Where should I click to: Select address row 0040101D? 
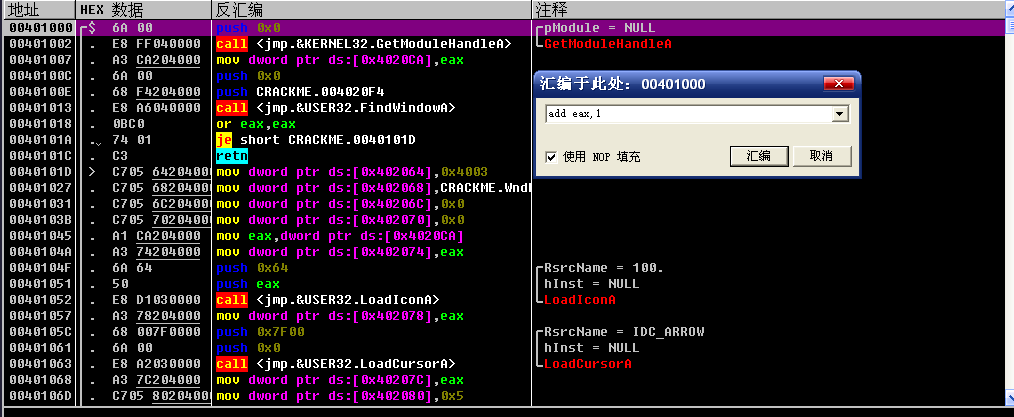tap(38, 171)
